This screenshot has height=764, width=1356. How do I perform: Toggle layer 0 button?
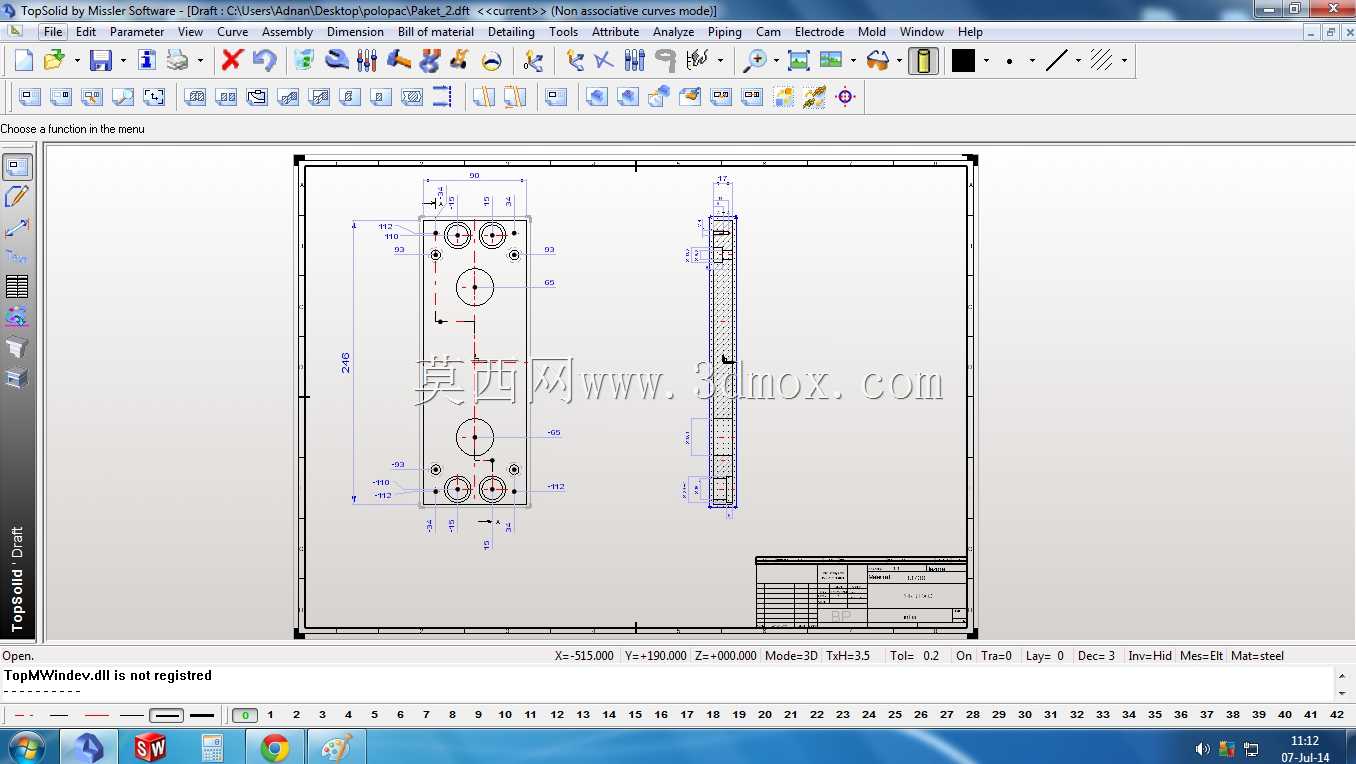[244, 715]
